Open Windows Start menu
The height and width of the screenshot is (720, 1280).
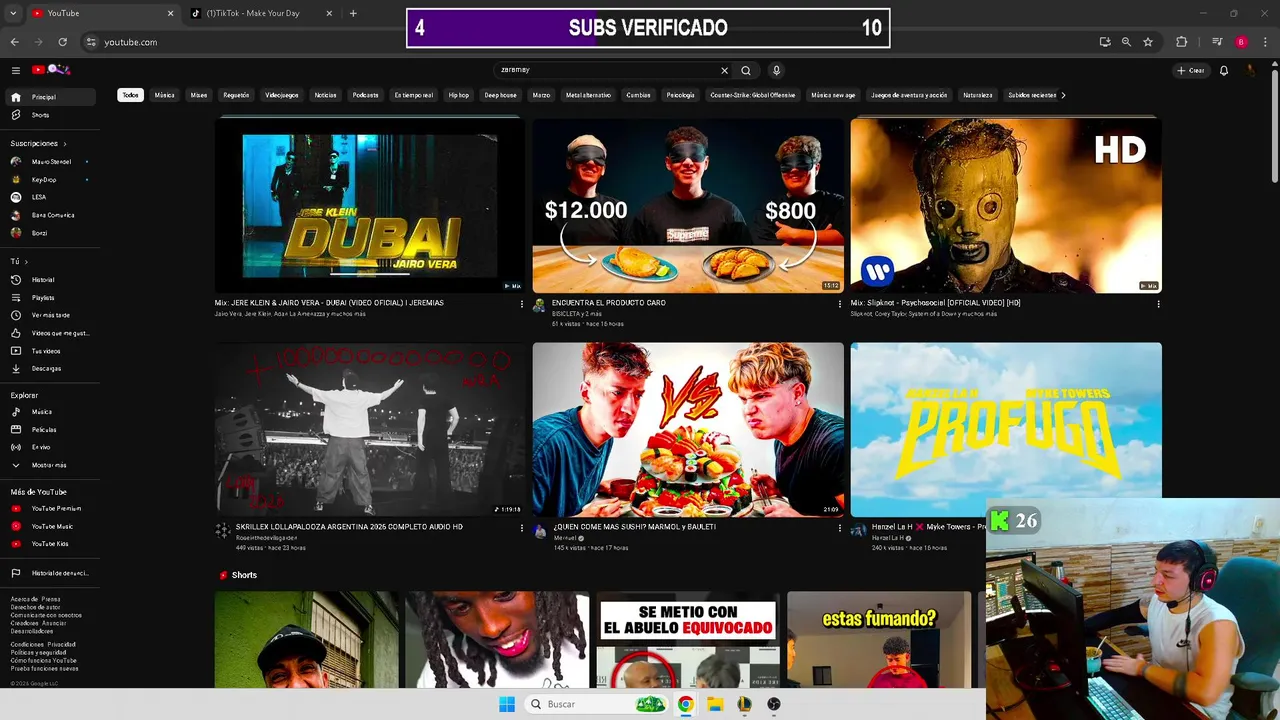click(507, 704)
